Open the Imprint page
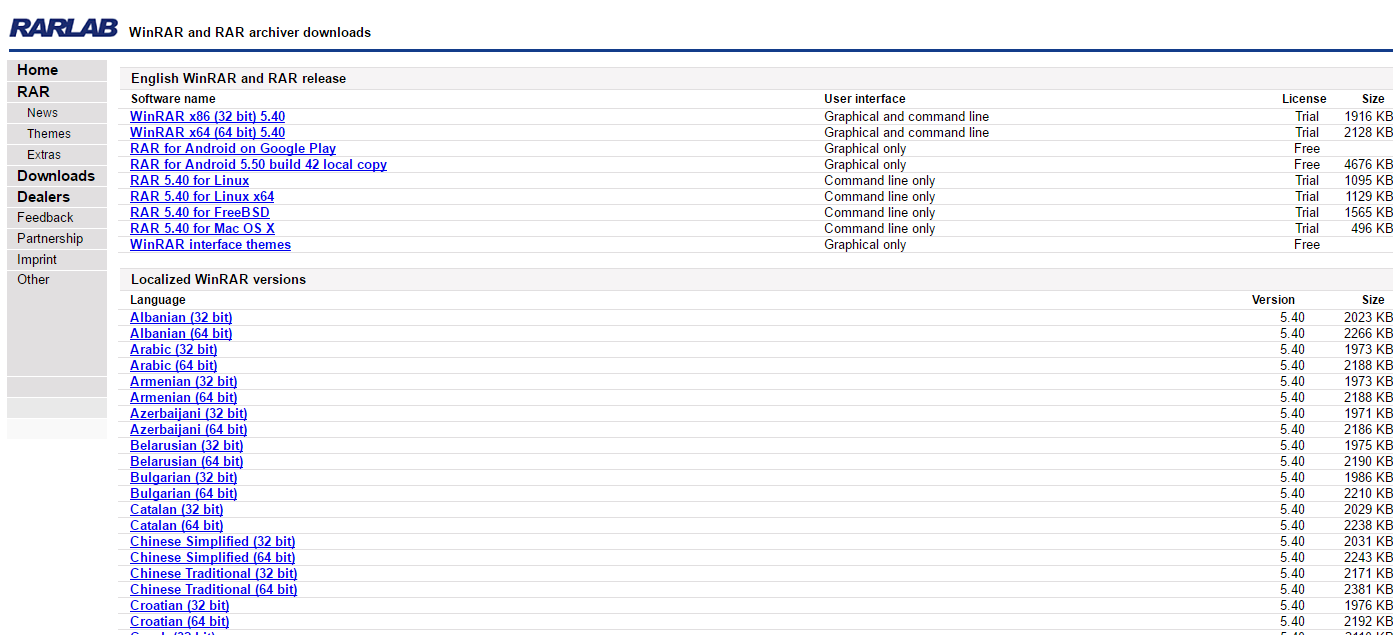This screenshot has height=635, width=1393. pyautogui.click(x=37, y=259)
